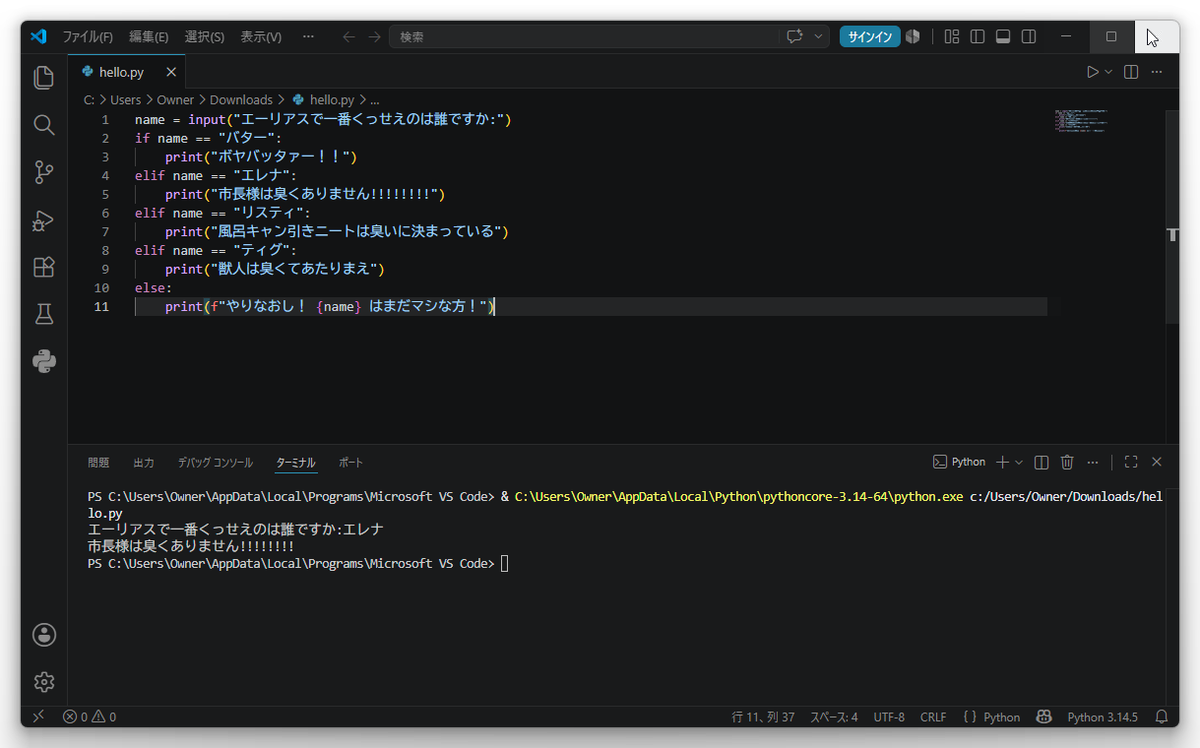
Task: Open the Accounts menu icon
Action: click(x=44, y=634)
